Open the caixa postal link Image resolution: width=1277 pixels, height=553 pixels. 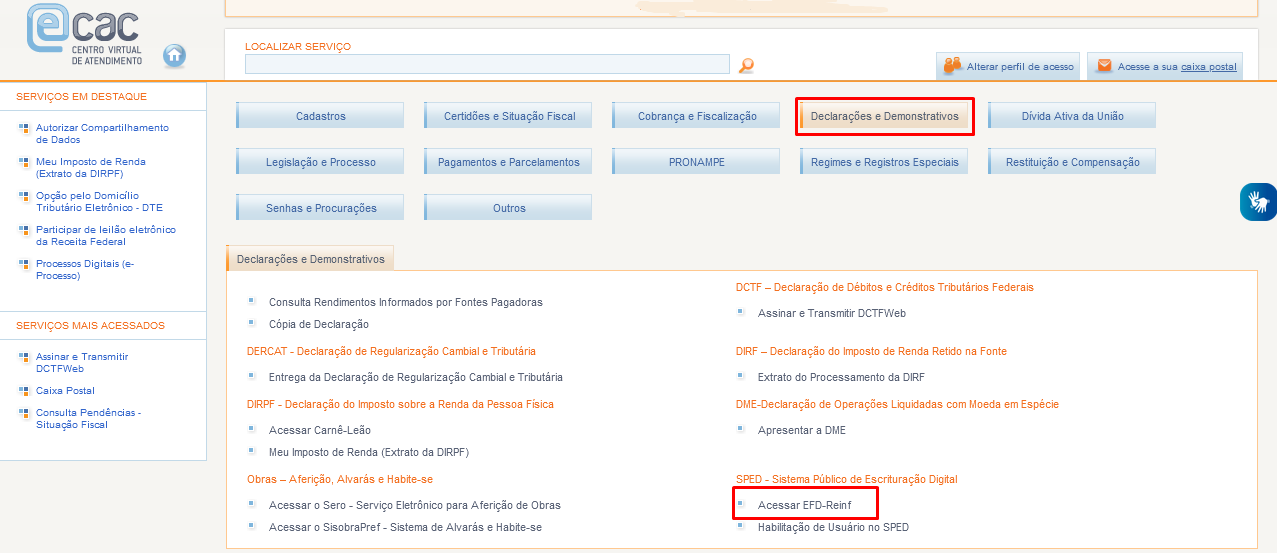(1208, 67)
